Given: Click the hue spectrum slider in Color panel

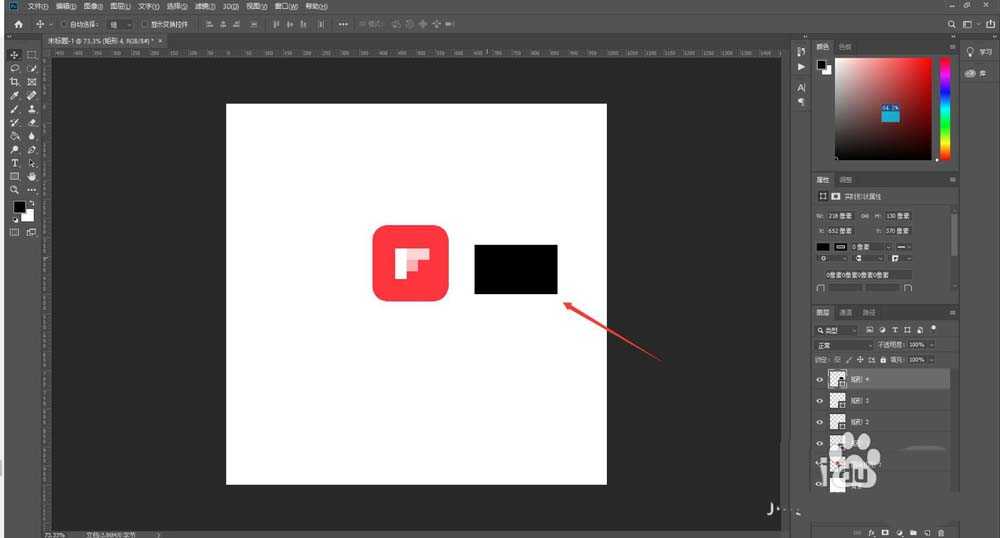Looking at the screenshot, I should point(945,108).
